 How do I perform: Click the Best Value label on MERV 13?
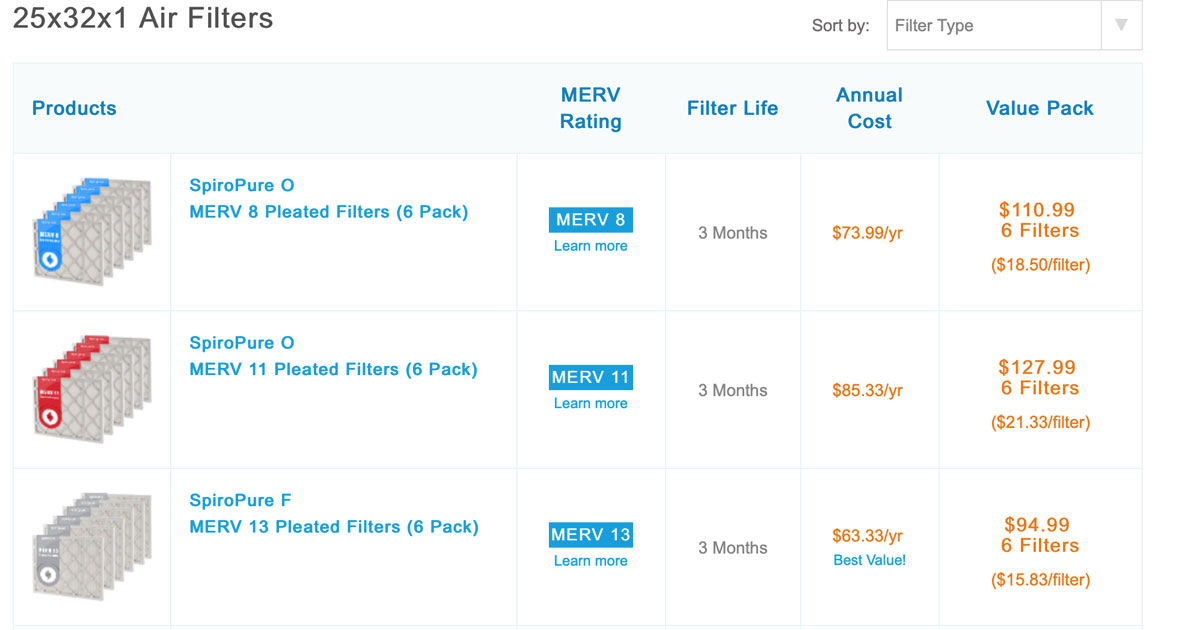869,560
